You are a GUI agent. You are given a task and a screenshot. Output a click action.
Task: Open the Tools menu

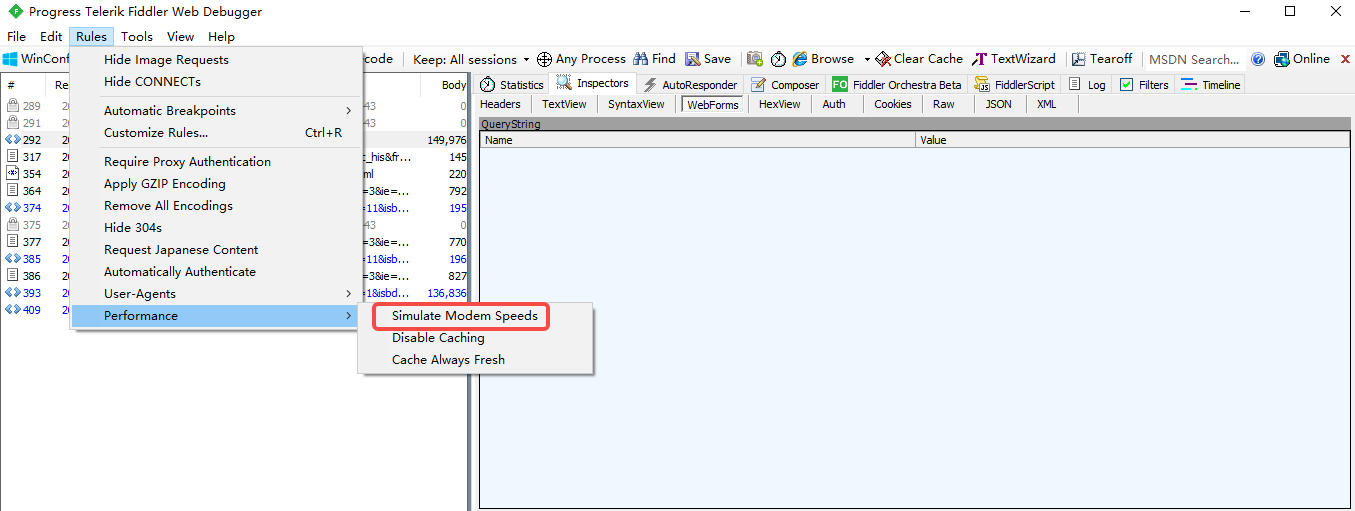click(137, 37)
